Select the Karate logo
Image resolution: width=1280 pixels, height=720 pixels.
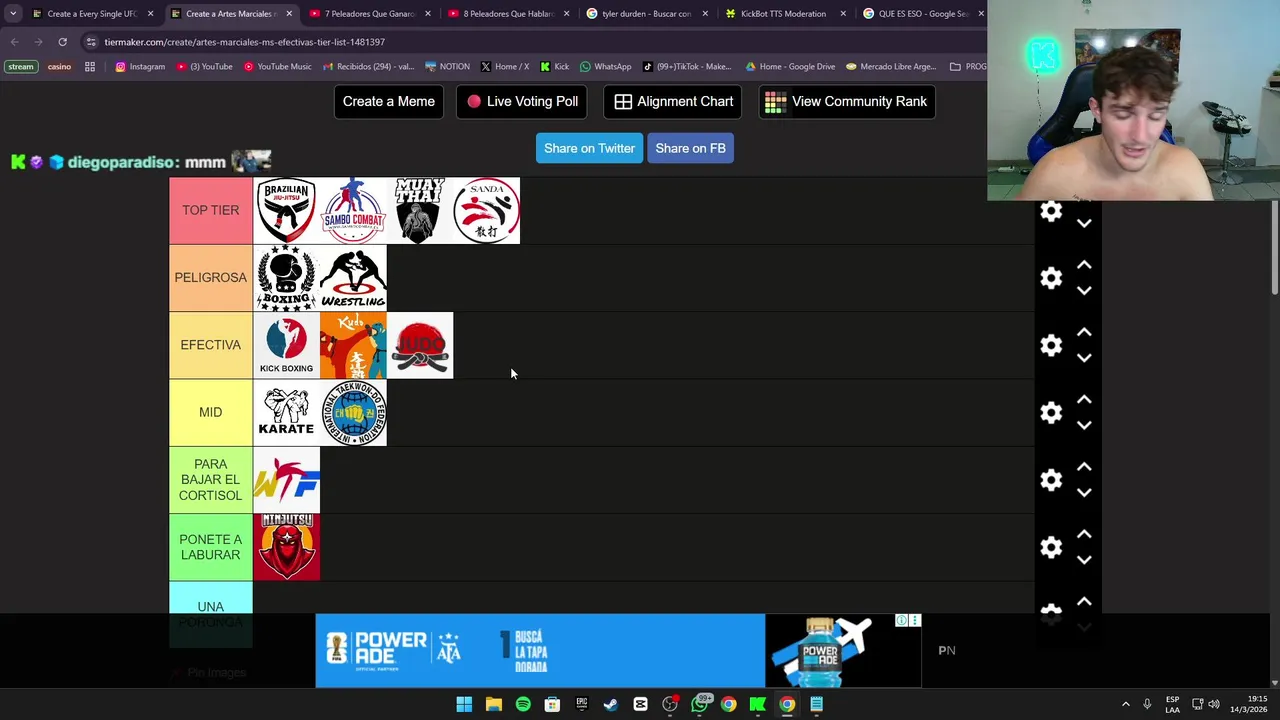point(286,412)
